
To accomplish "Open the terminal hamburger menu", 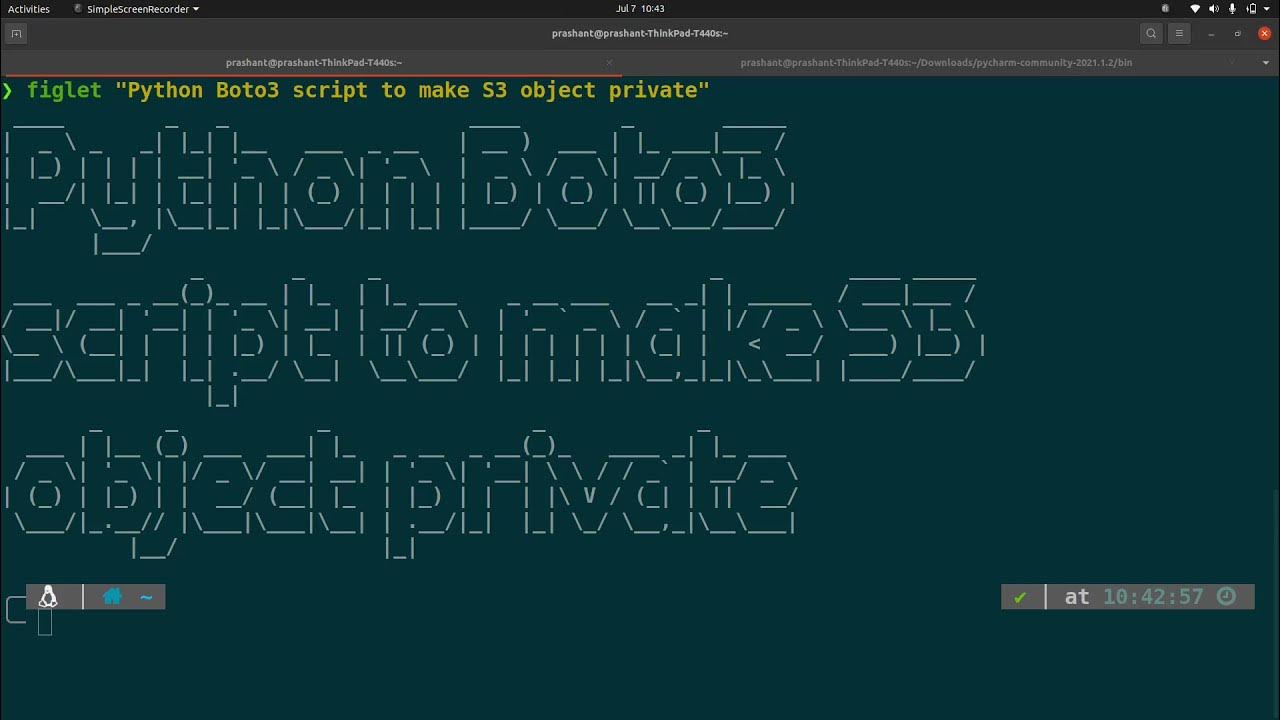I will 1179,33.
